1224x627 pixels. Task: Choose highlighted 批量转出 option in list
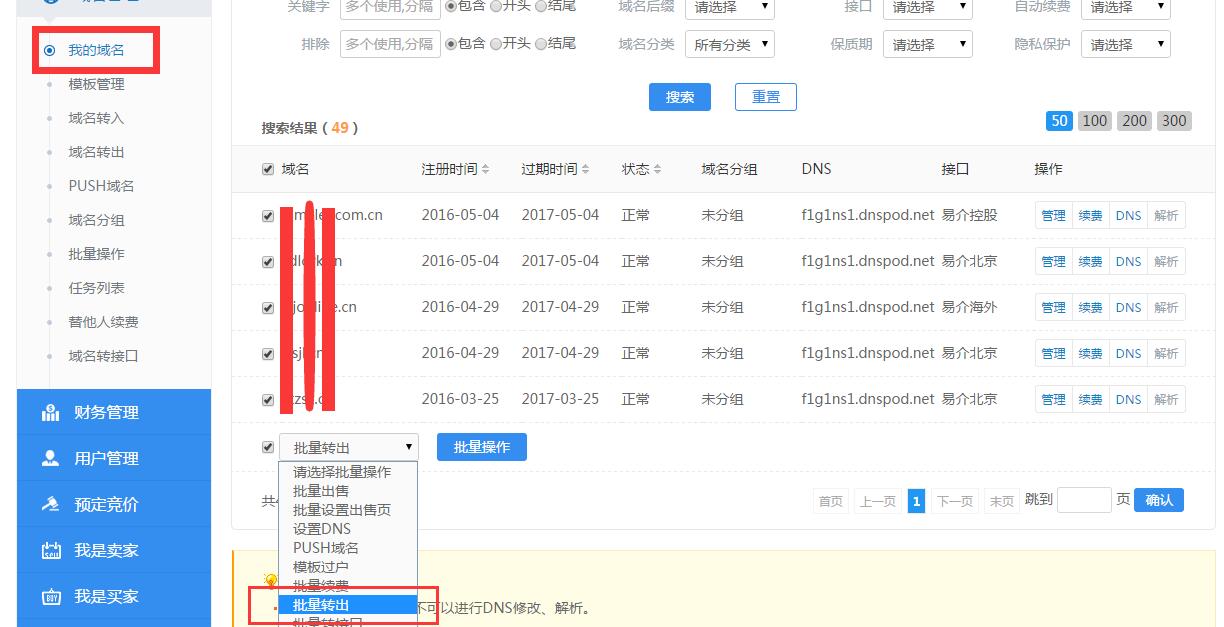point(347,605)
